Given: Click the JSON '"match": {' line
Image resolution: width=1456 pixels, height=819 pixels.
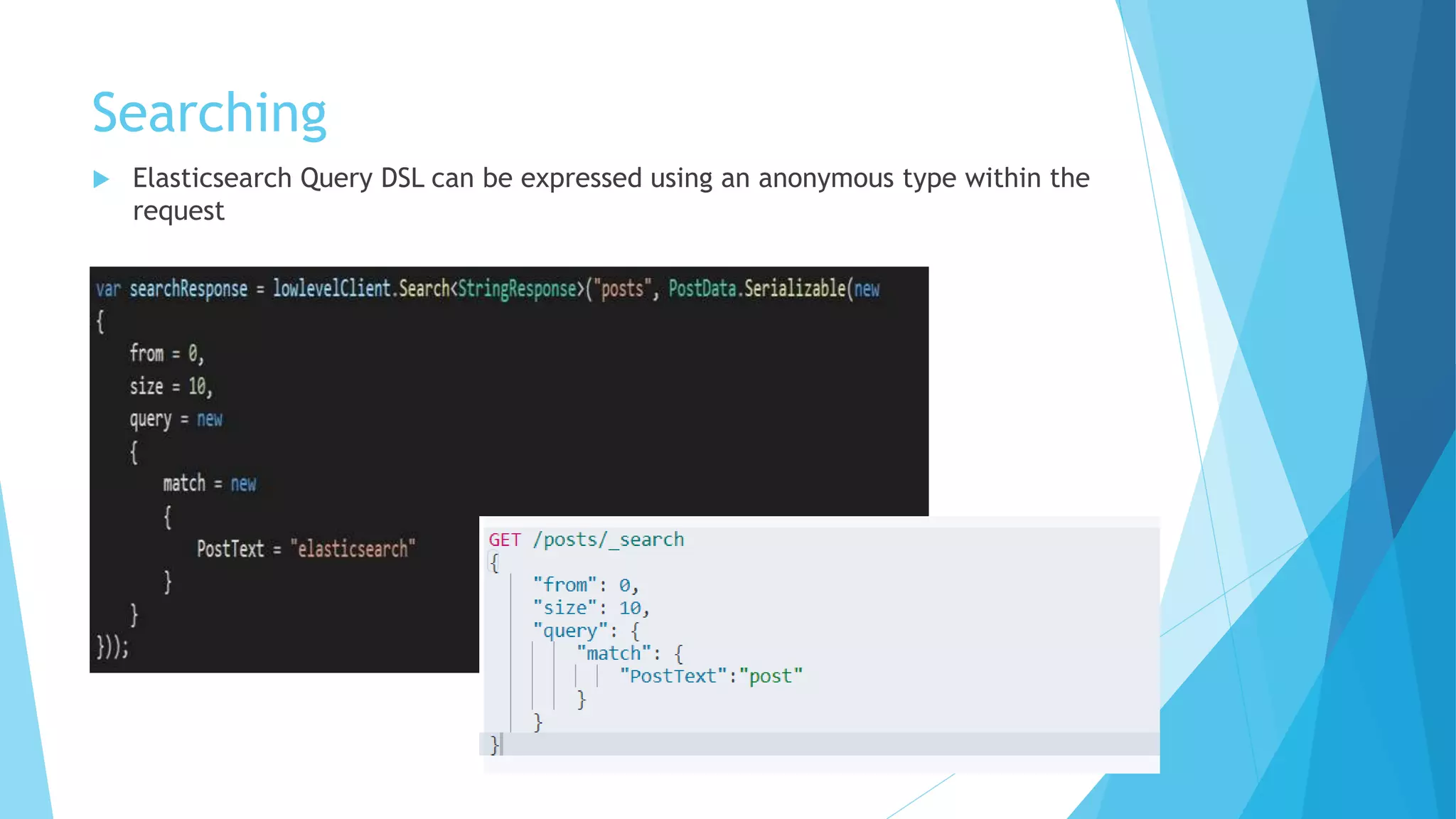Looking at the screenshot, I should click(630, 653).
